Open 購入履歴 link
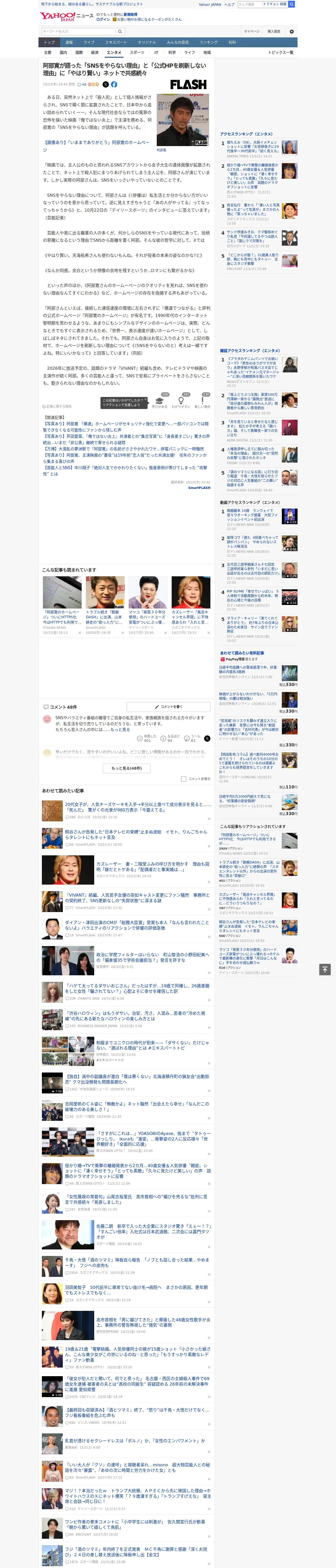The image size is (336, 1568). 274,32
